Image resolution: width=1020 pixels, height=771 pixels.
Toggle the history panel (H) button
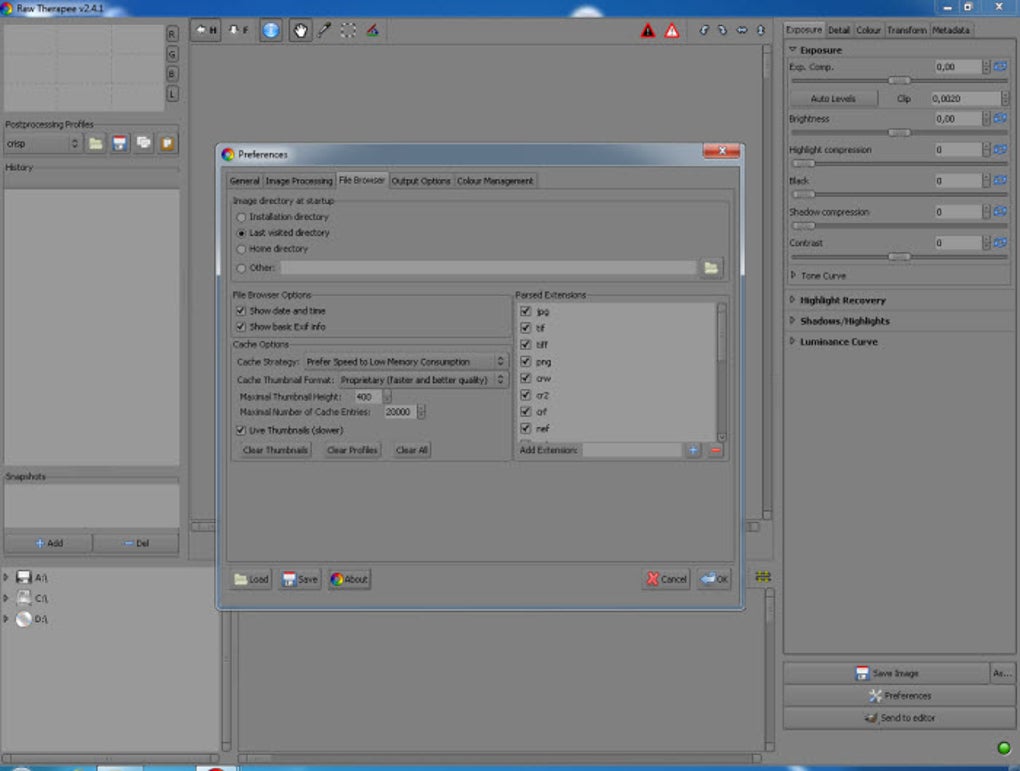[x=205, y=30]
